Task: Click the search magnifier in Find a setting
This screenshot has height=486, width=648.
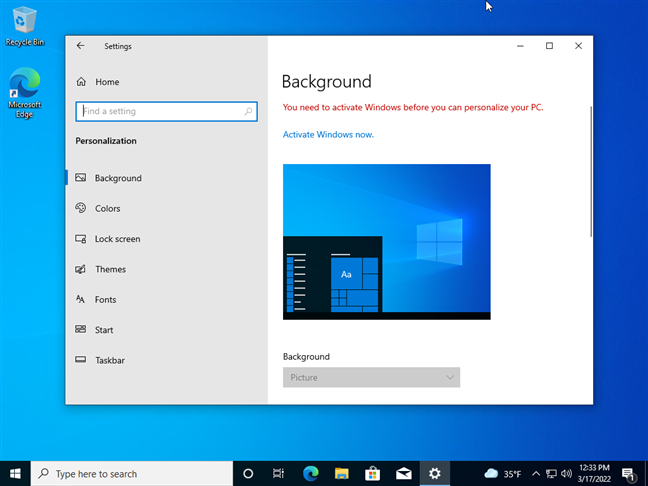Action: [248, 111]
